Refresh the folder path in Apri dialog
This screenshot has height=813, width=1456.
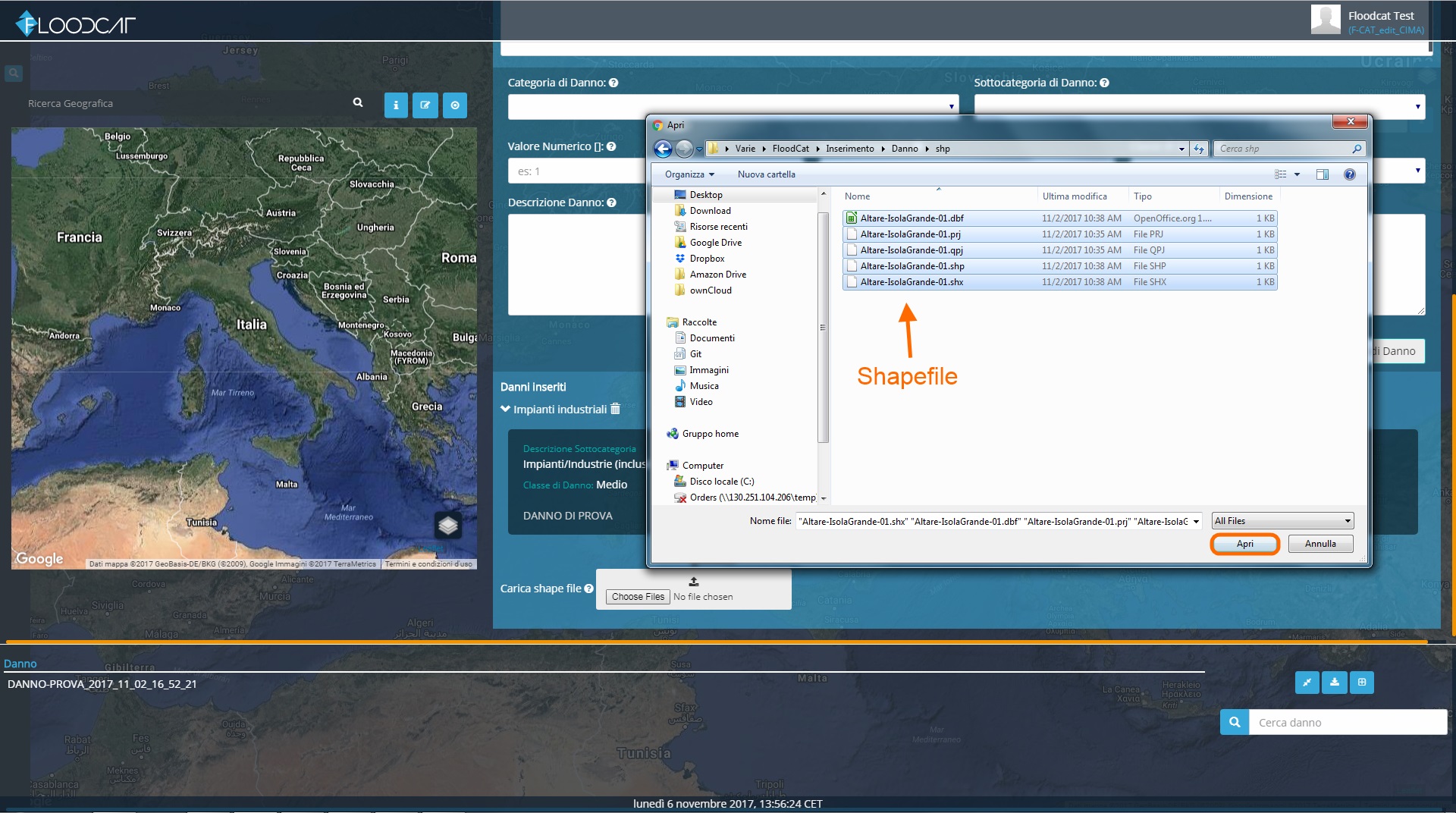[x=1199, y=149]
